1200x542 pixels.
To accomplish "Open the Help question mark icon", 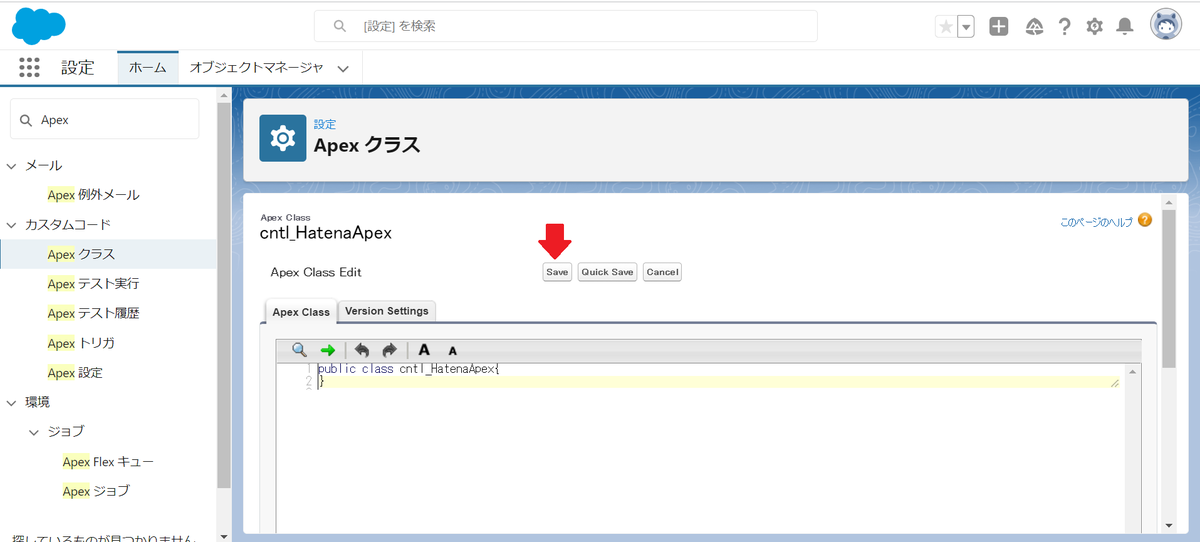I will [x=1065, y=27].
